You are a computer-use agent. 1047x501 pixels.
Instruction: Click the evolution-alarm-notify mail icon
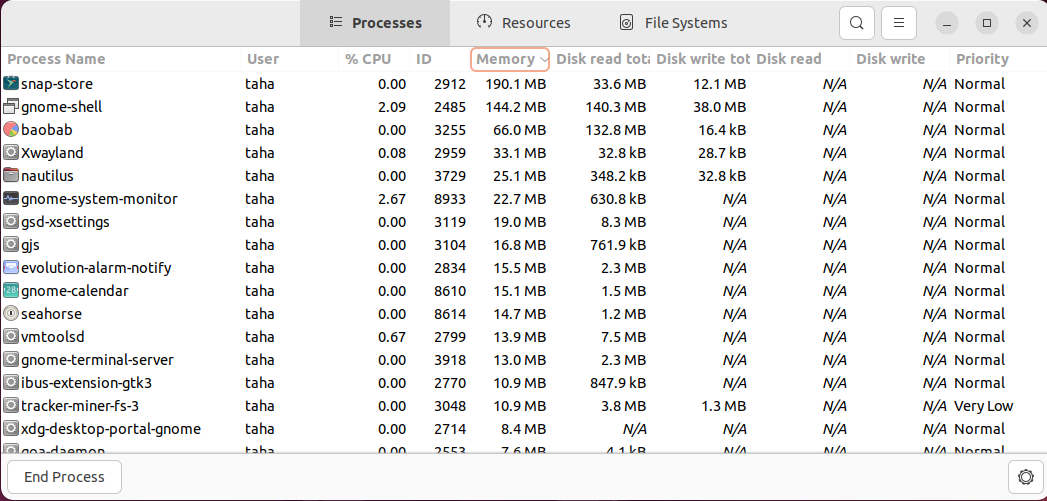tap(11, 268)
